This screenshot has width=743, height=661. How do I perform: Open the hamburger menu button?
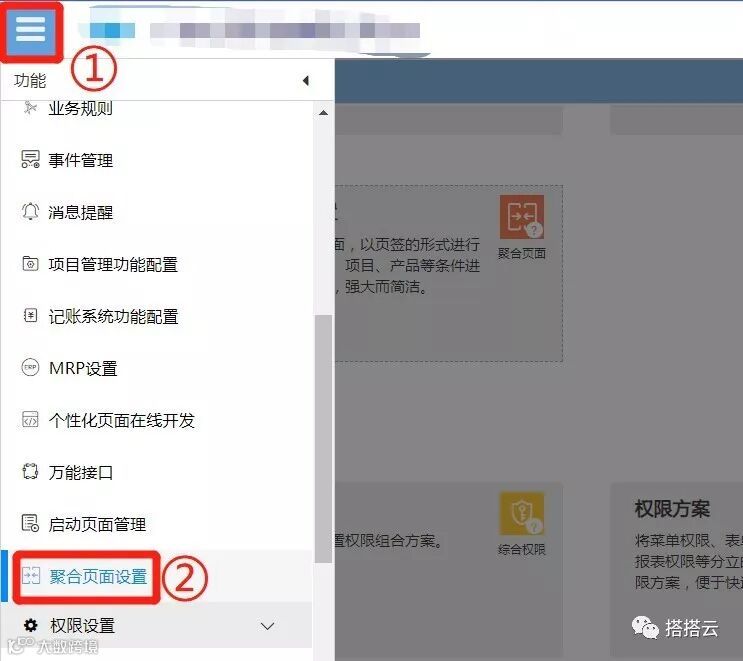tap(31, 30)
